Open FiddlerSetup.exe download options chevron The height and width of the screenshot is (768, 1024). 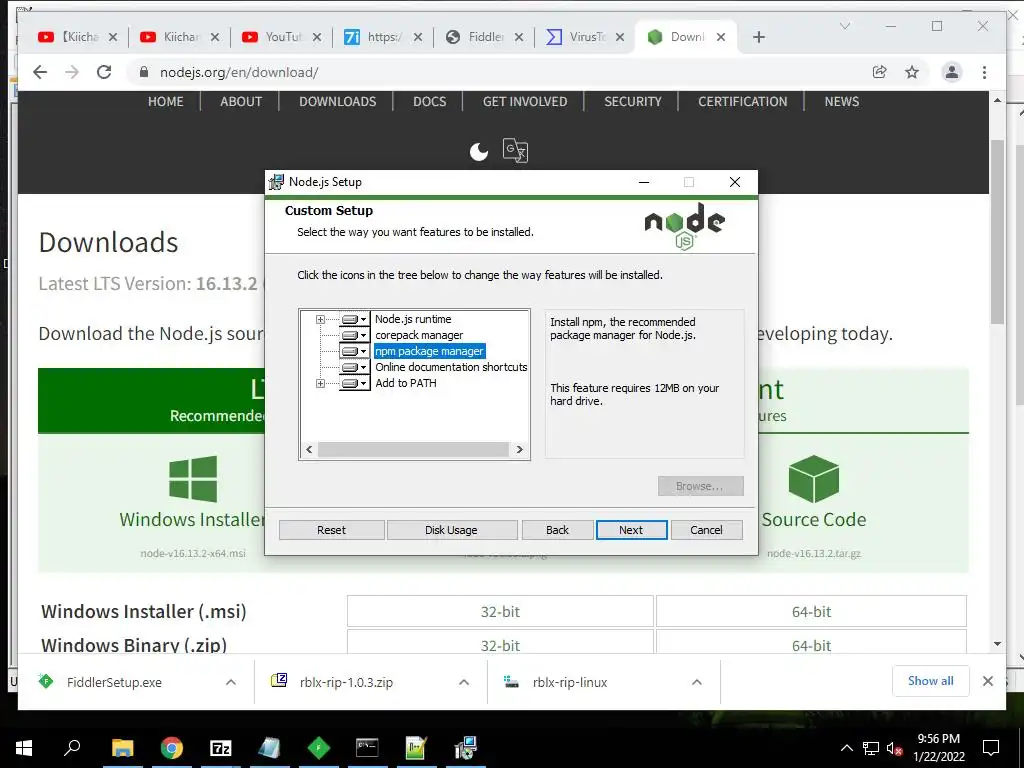click(231, 682)
